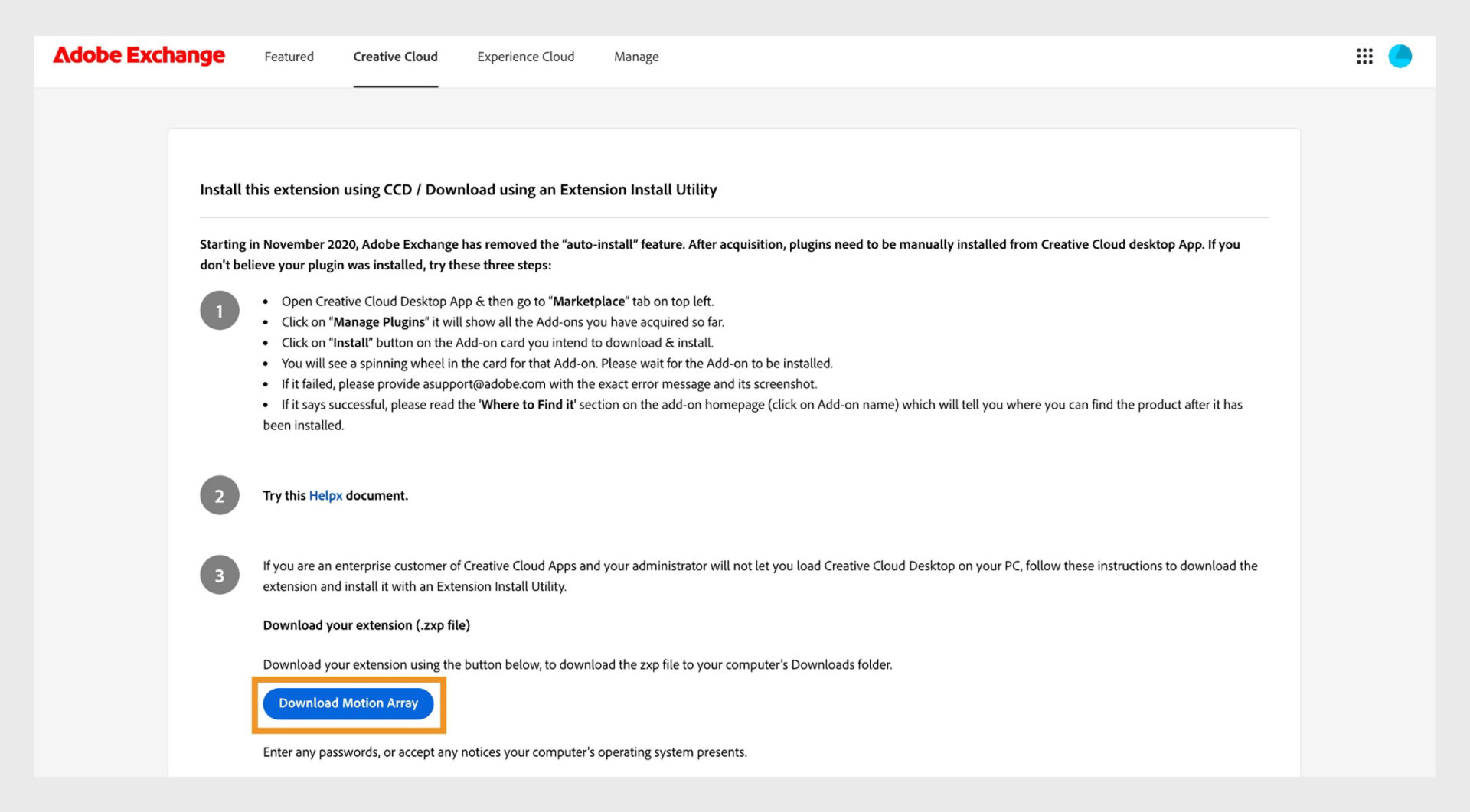
Task: Click the orange highlighted download area
Action: pyautogui.click(x=348, y=704)
